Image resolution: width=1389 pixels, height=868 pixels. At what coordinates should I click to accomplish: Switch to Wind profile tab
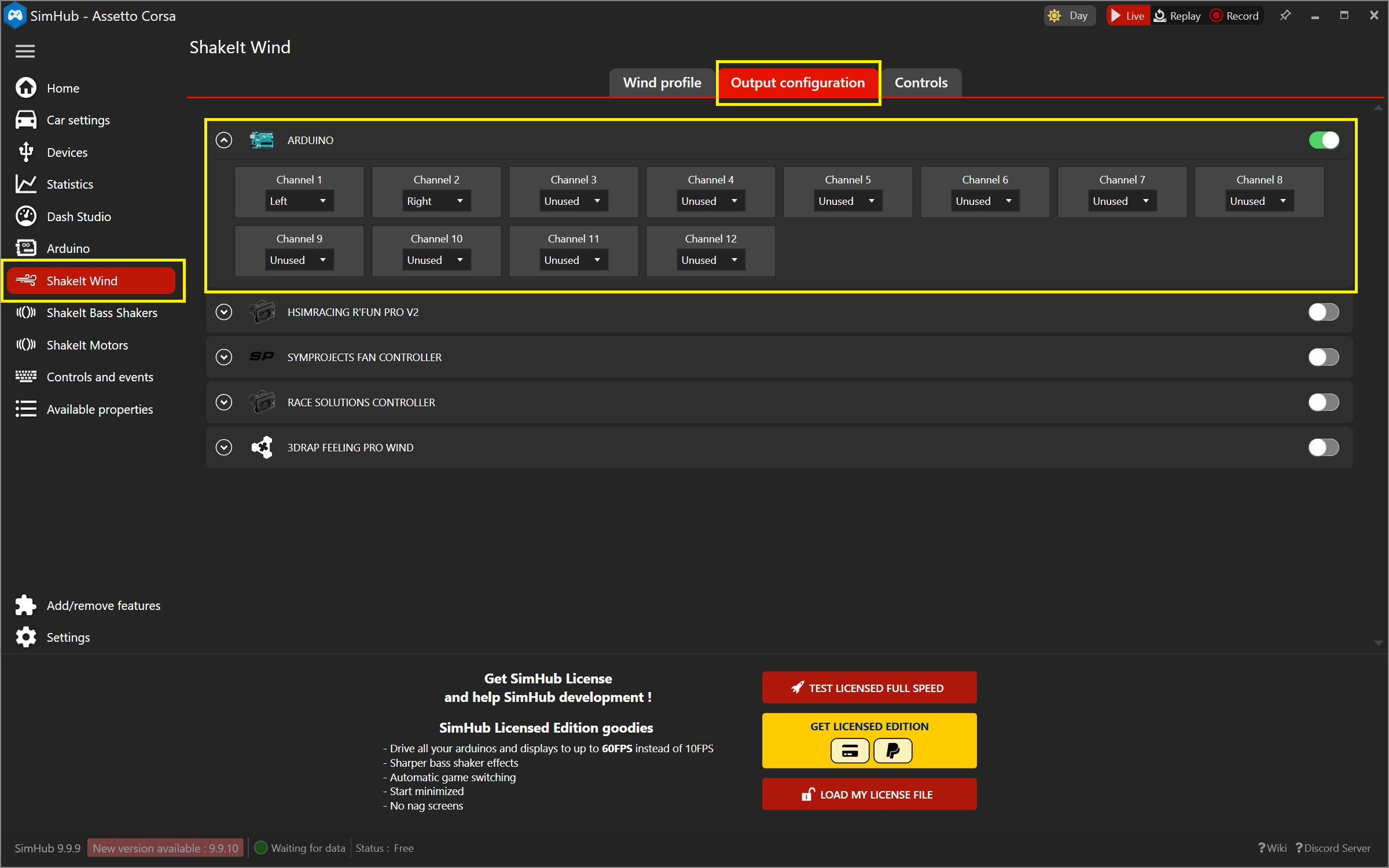[662, 83]
